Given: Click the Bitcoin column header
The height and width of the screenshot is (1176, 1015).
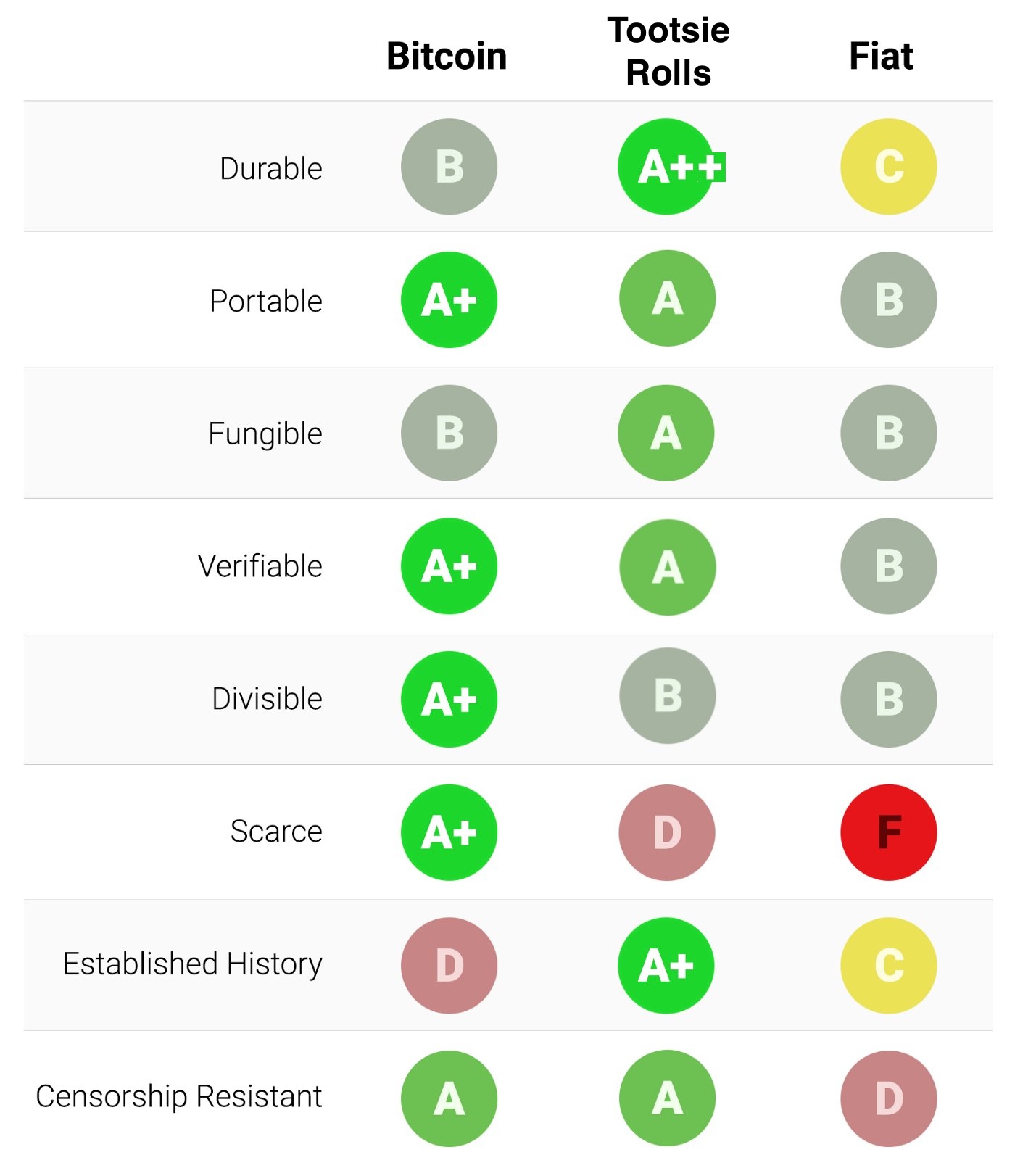Looking at the screenshot, I should coord(447,56).
